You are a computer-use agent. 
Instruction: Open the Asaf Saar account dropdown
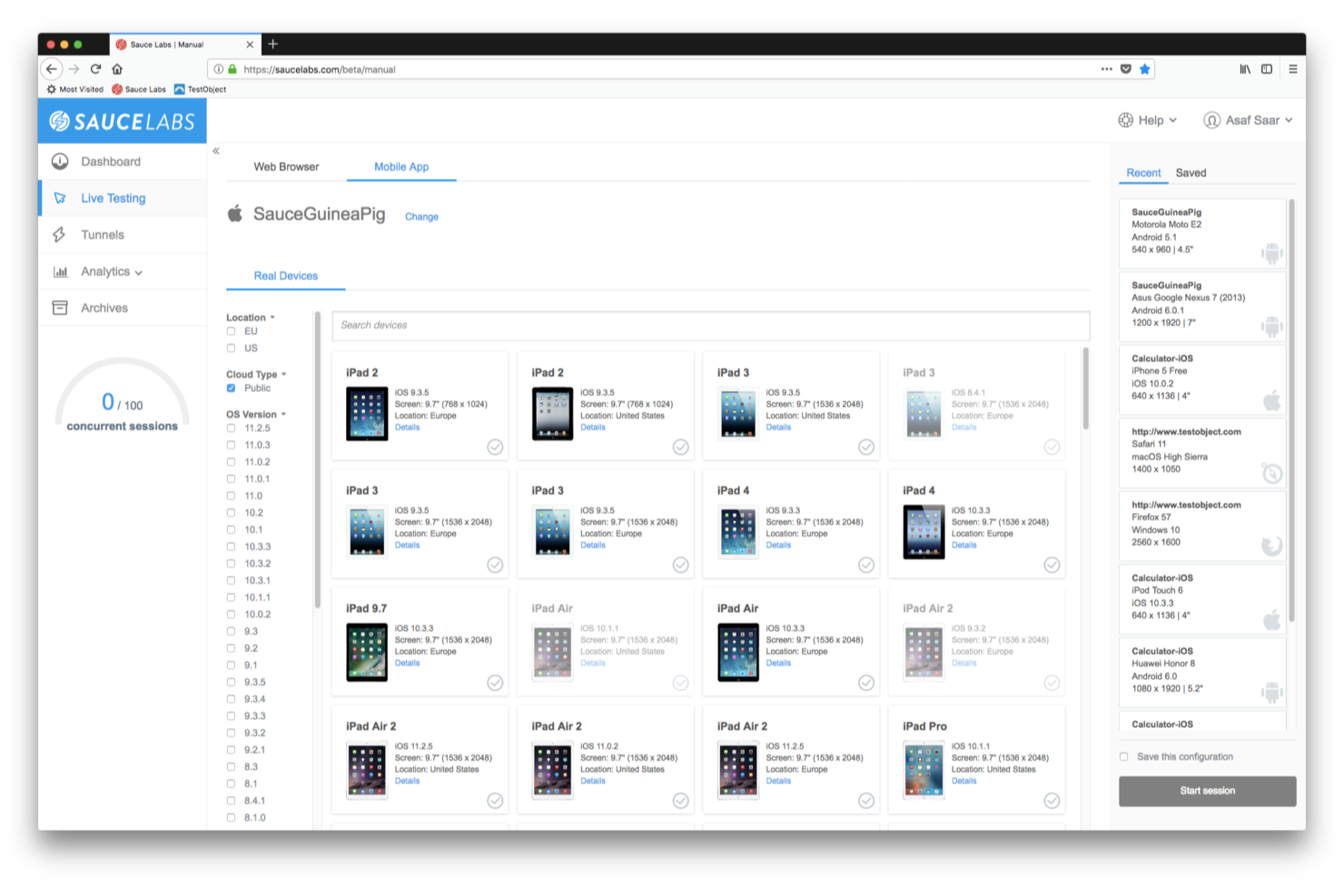tap(1248, 120)
